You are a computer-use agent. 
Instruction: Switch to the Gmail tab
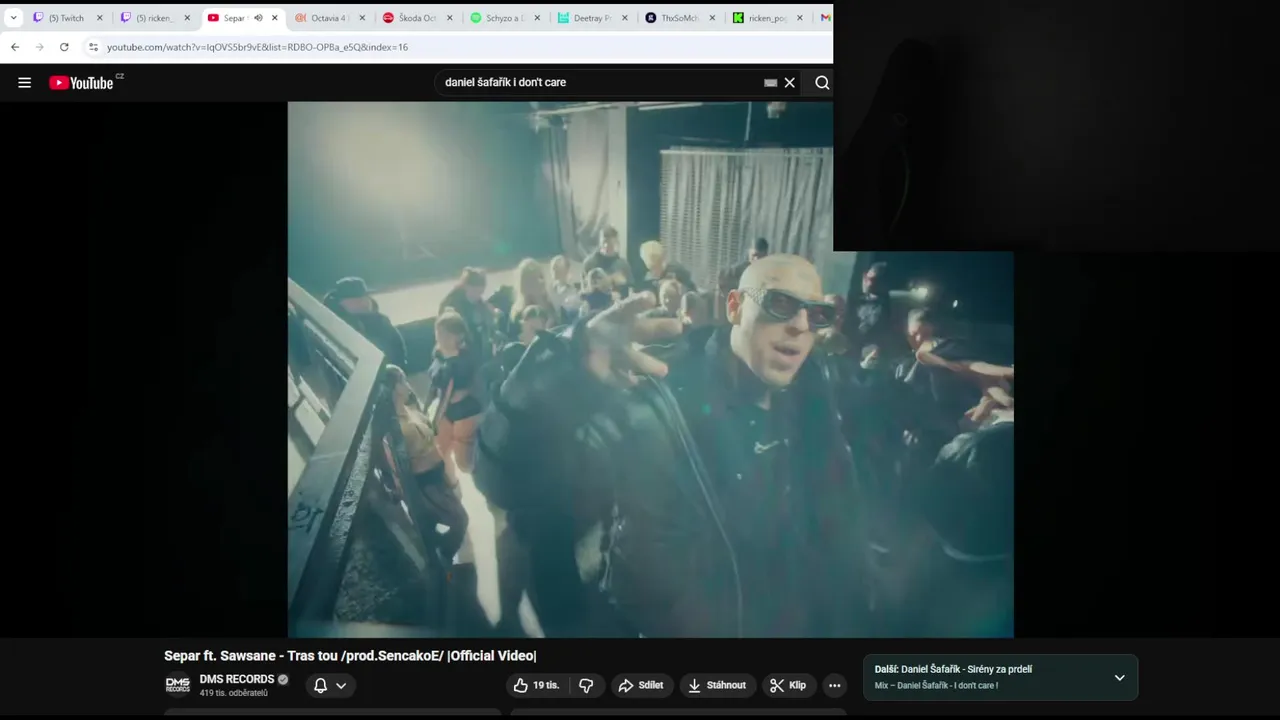825,18
